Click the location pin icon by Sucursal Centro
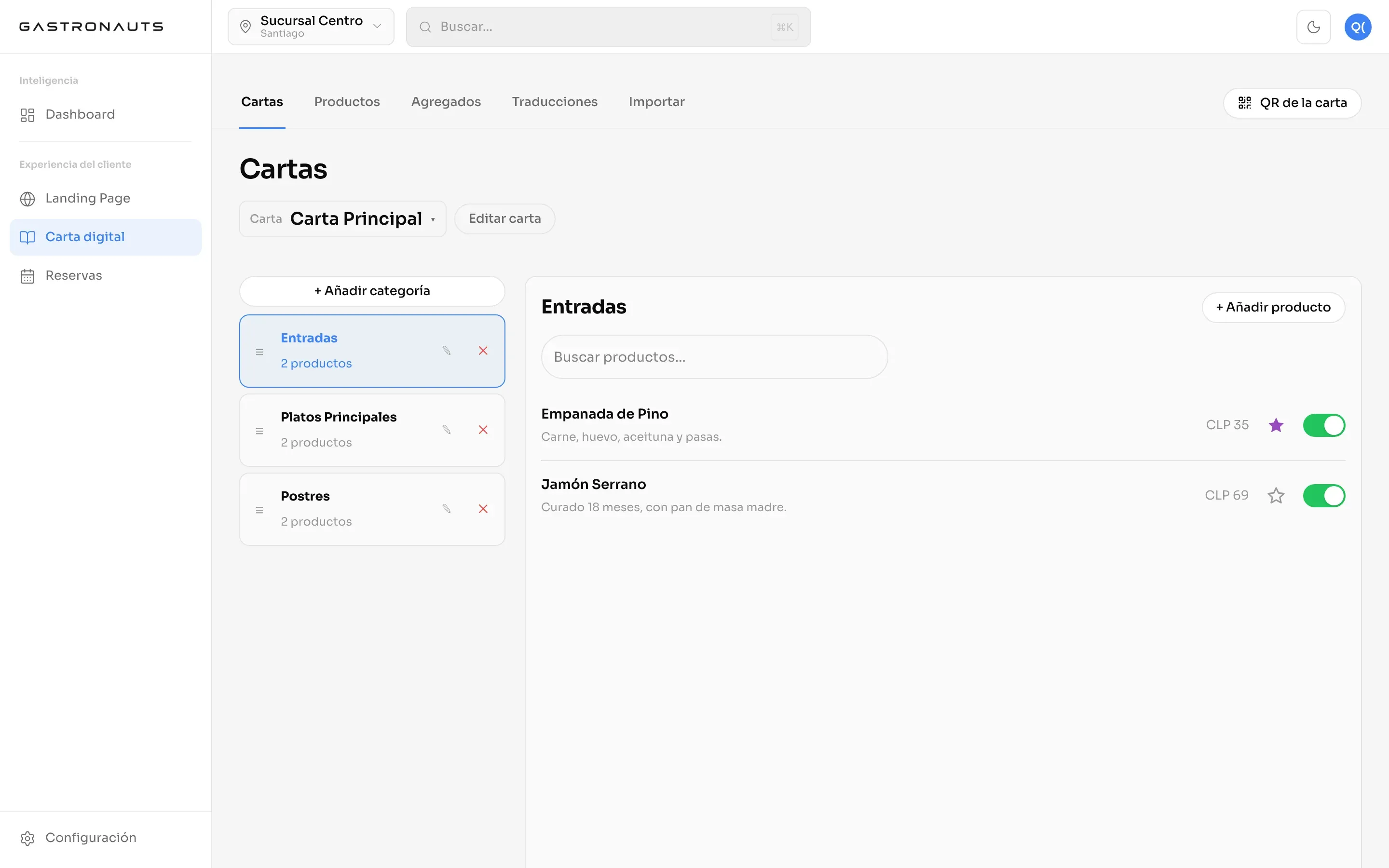Image resolution: width=1389 pixels, height=868 pixels. [x=245, y=27]
